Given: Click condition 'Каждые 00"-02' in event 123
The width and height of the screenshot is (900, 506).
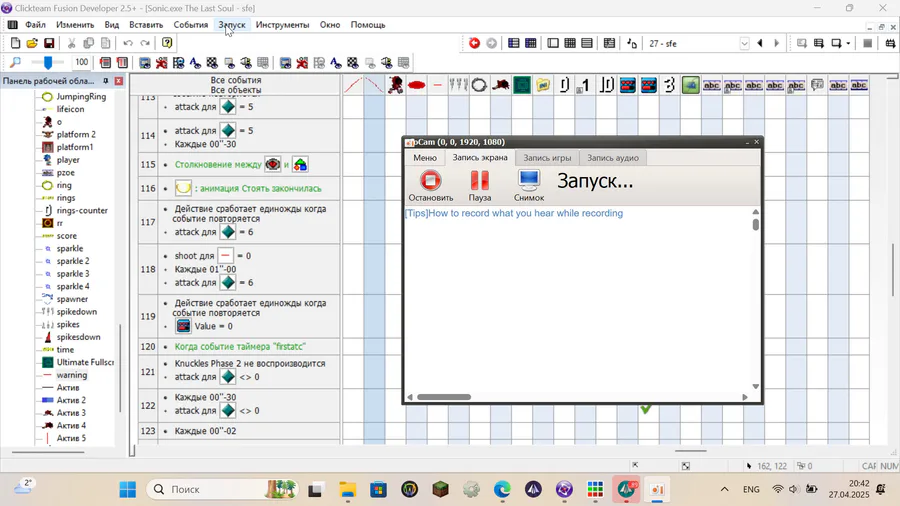Looking at the screenshot, I should pyautogui.click(x=205, y=431).
